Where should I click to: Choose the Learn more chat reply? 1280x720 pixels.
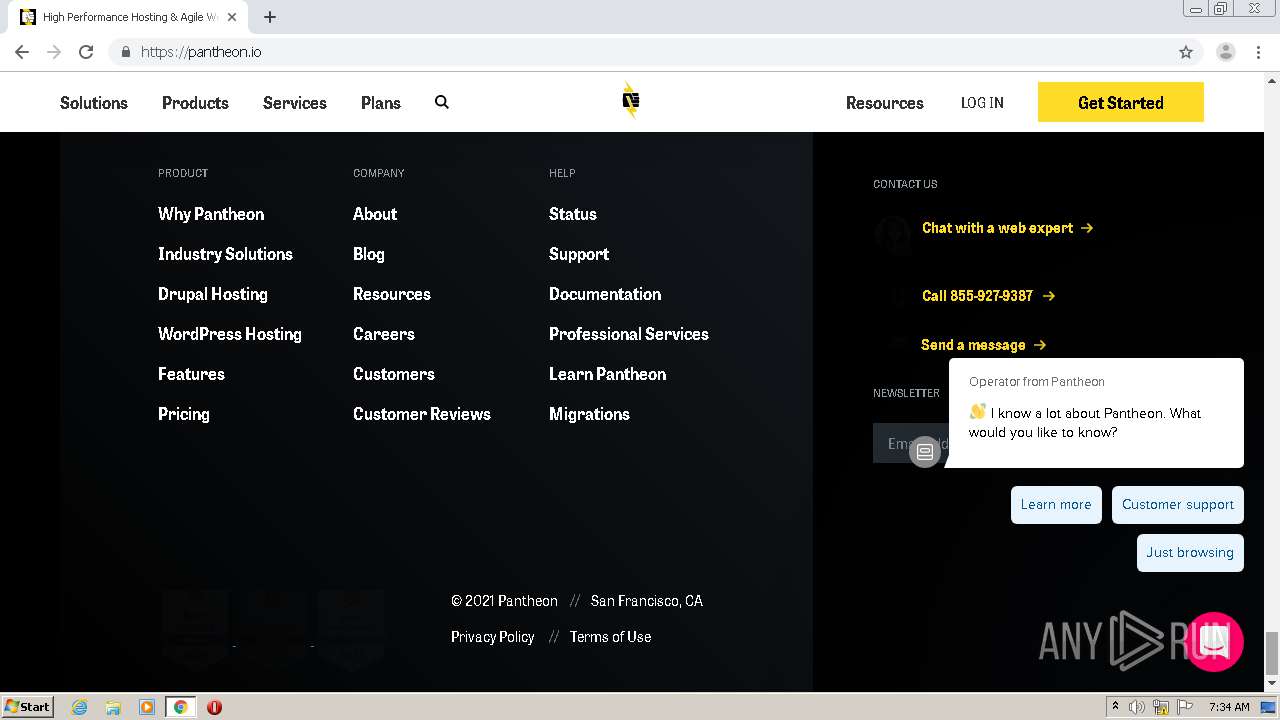[1056, 505]
